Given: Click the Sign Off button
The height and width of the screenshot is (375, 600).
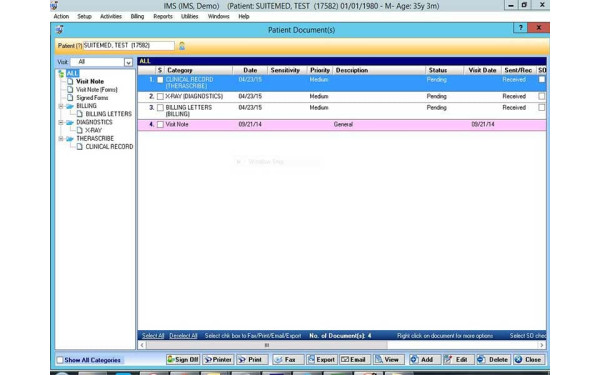Looking at the screenshot, I should coord(183,360).
